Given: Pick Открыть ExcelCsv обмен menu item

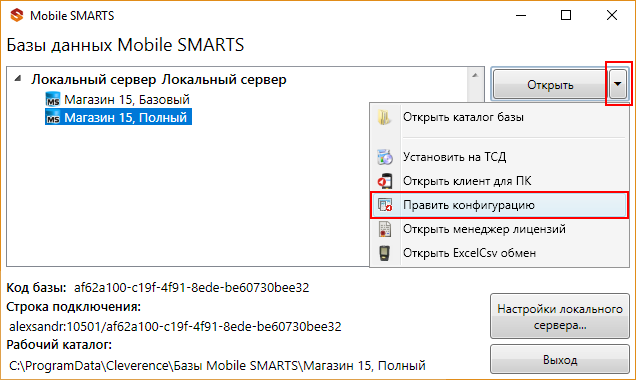Looking at the screenshot, I should (499, 253).
